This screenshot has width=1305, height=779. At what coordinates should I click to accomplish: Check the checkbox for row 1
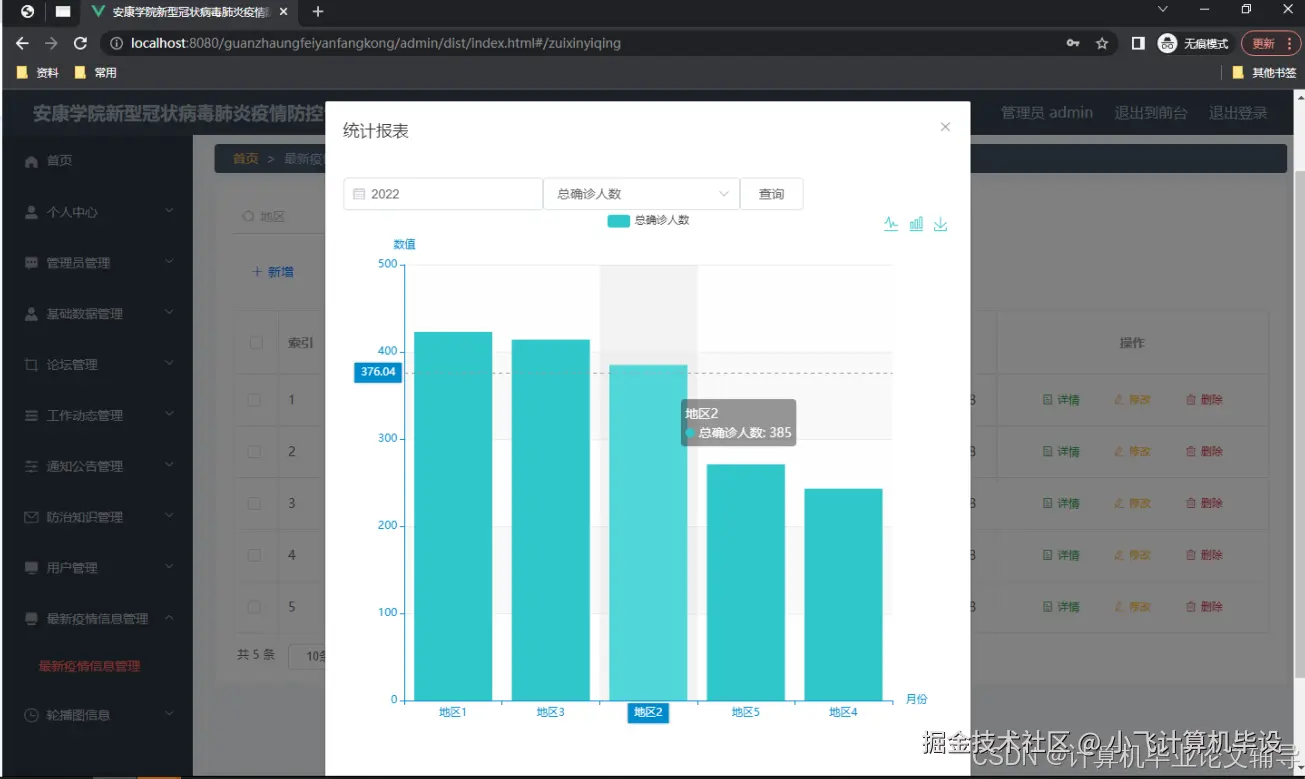coord(255,400)
